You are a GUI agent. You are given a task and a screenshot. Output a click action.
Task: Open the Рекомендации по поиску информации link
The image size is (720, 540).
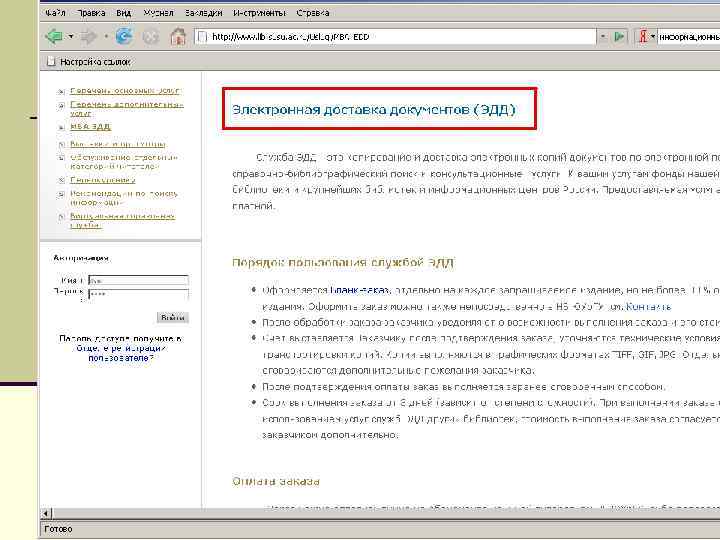pos(124,198)
